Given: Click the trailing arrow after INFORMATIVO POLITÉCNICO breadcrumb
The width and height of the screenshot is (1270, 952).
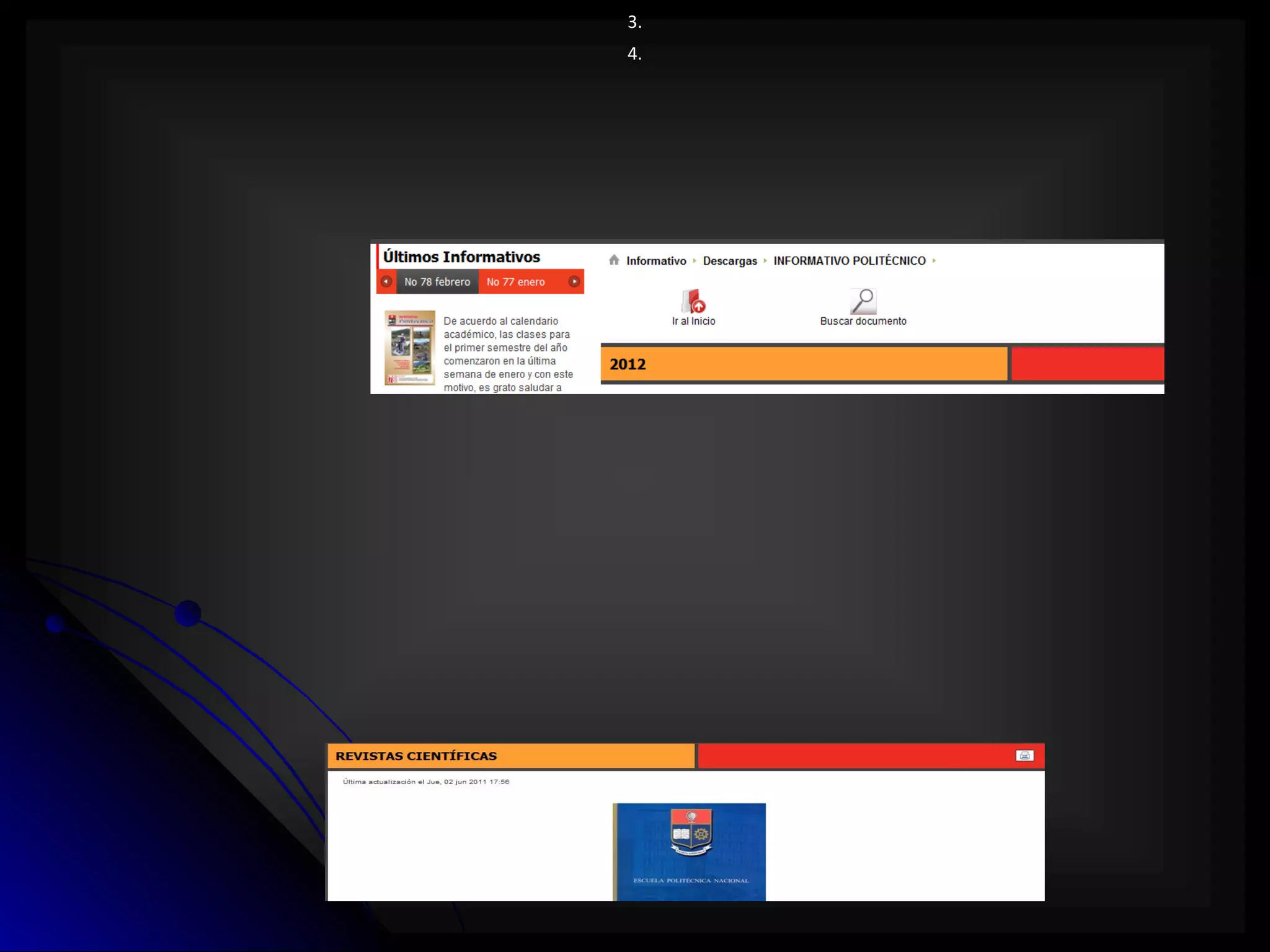Looking at the screenshot, I should click(934, 261).
